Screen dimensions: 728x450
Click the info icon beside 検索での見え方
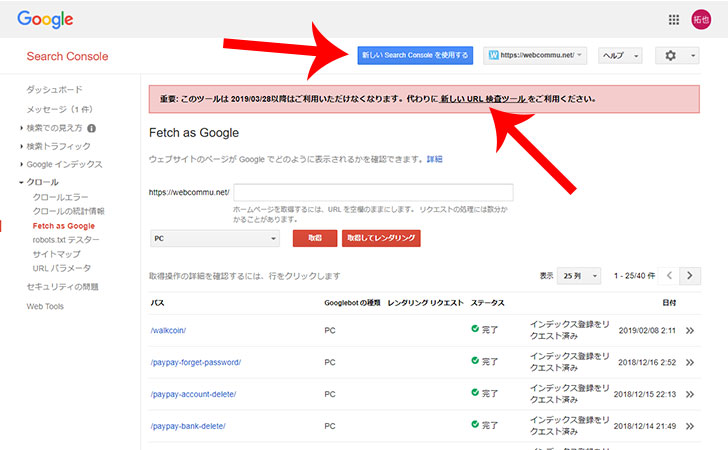point(91,128)
